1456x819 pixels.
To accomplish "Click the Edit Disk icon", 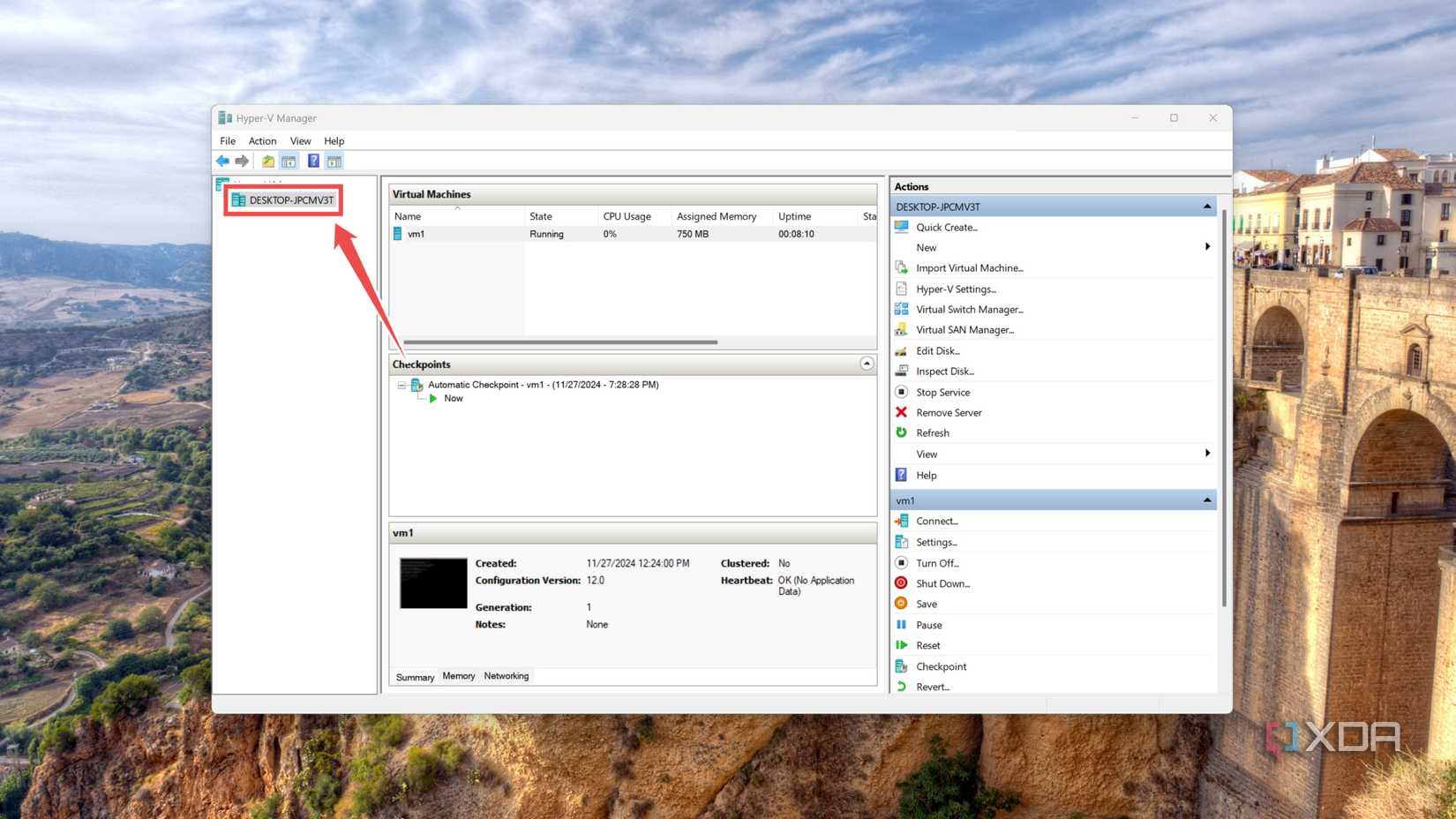I will pos(901,350).
